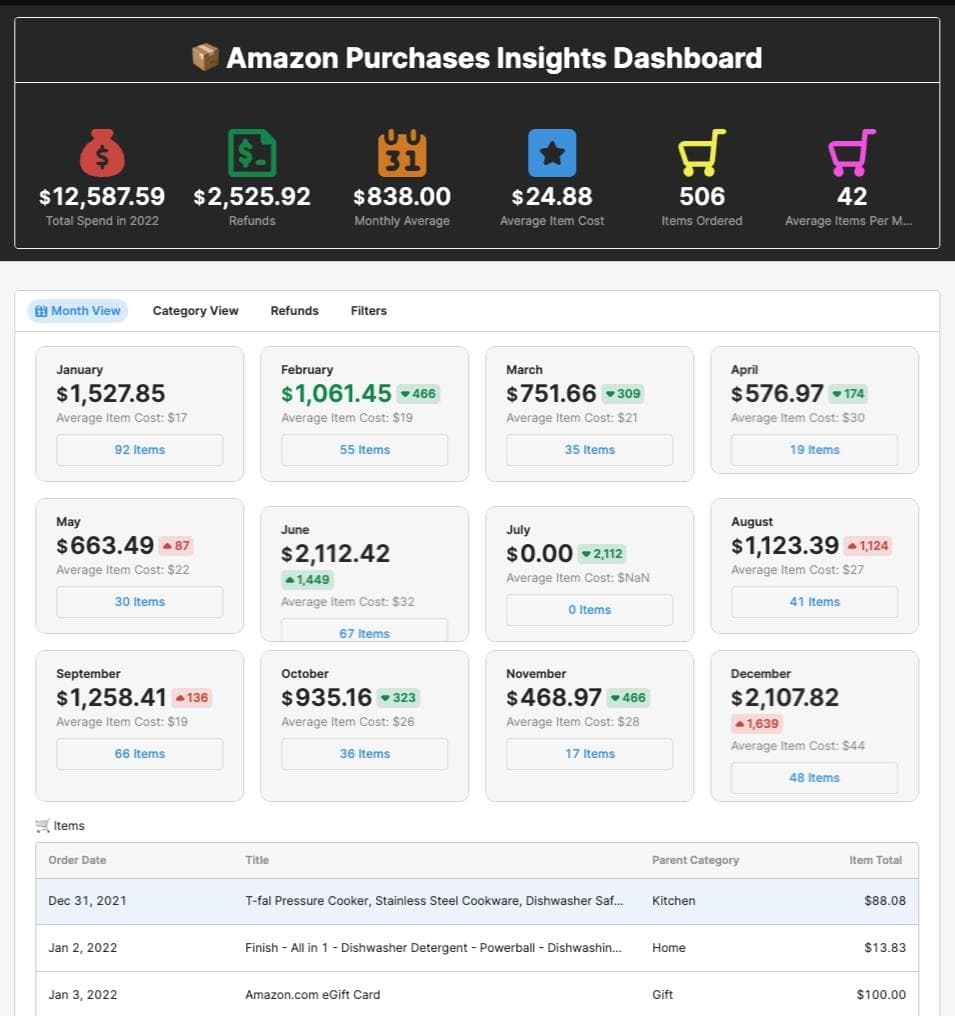Click the 67 Items button in the June card

tap(364, 633)
